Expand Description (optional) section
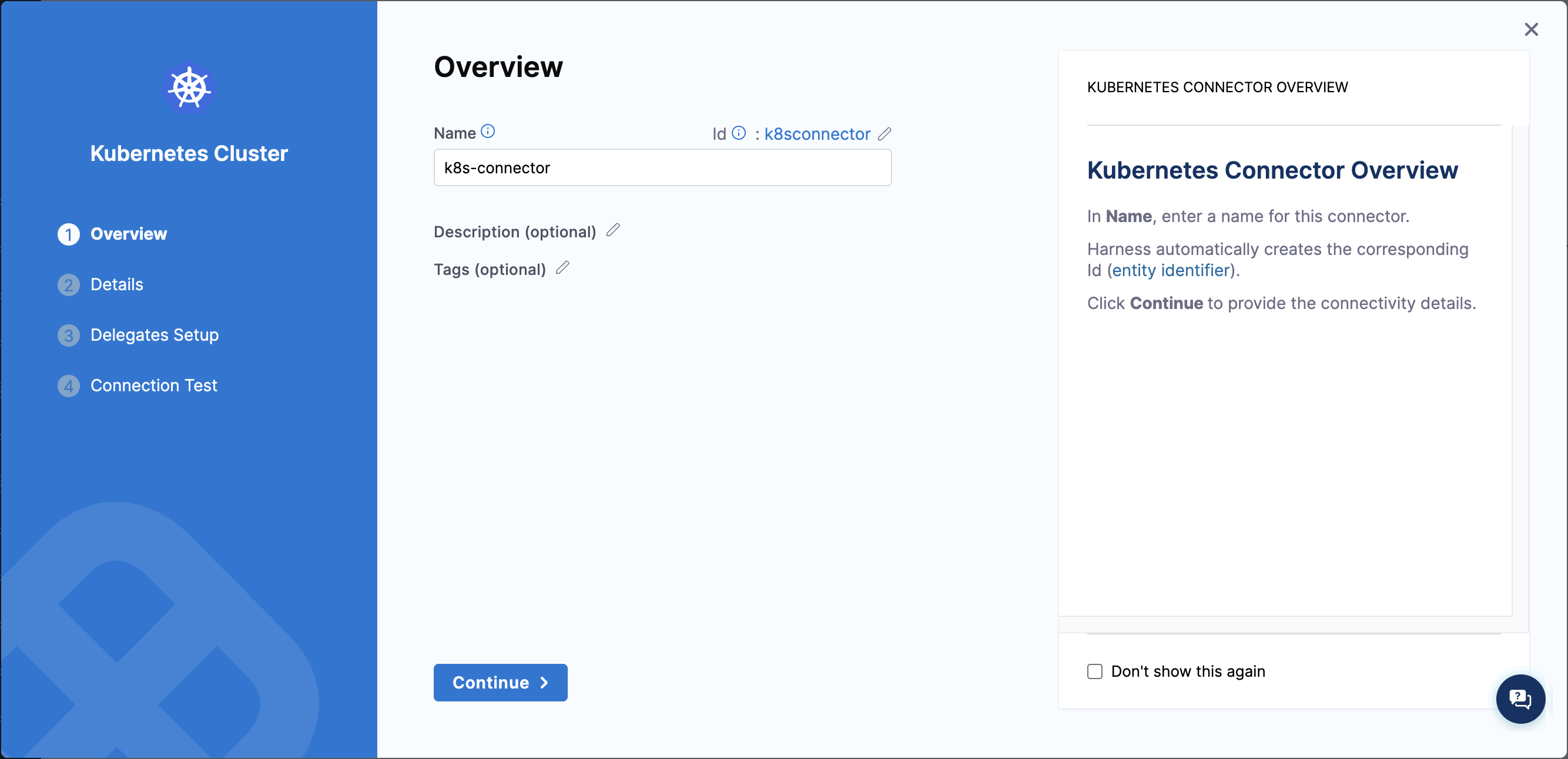1568x759 pixels. click(x=514, y=232)
